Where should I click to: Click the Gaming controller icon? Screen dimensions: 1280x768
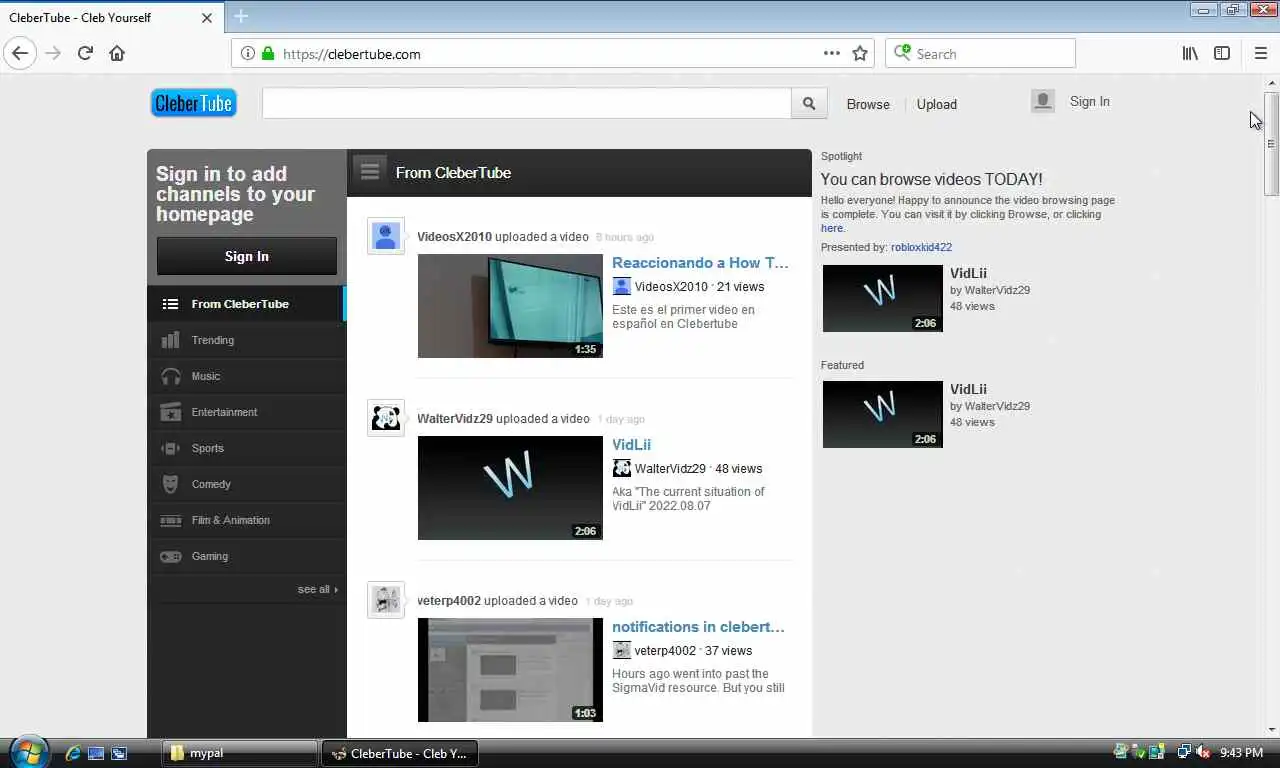[x=170, y=556]
